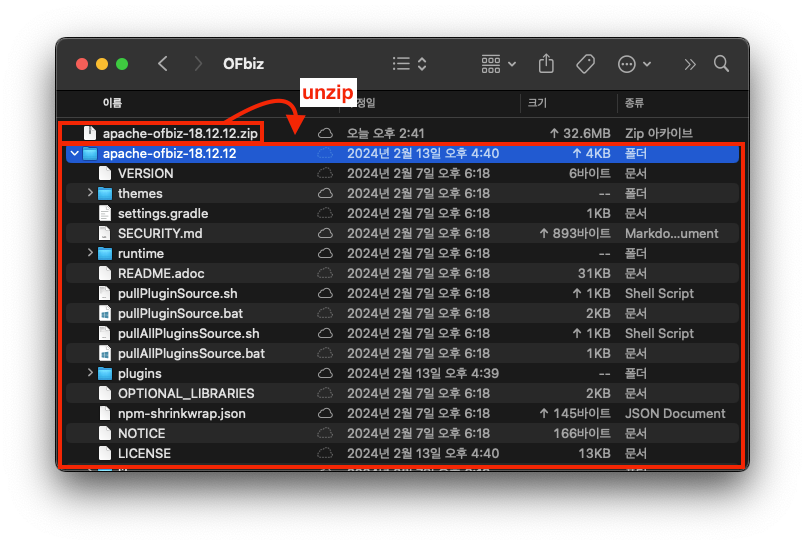
Task: Click the runtime folder icon
Action: (x=105, y=254)
